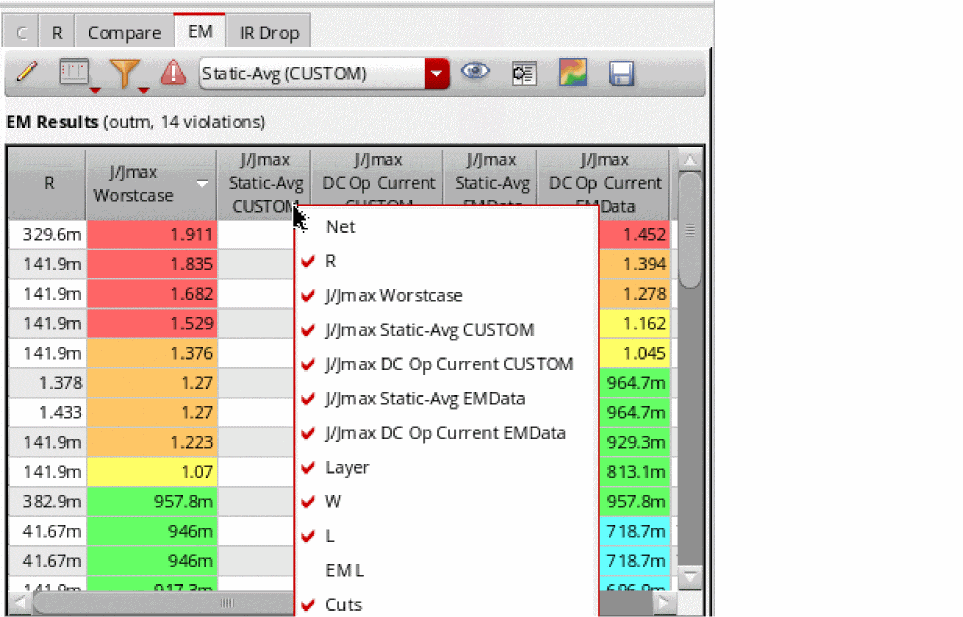The height and width of the screenshot is (617, 963).
Task: Open the column layout toolbar icon
Action: click(x=74, y=72)
